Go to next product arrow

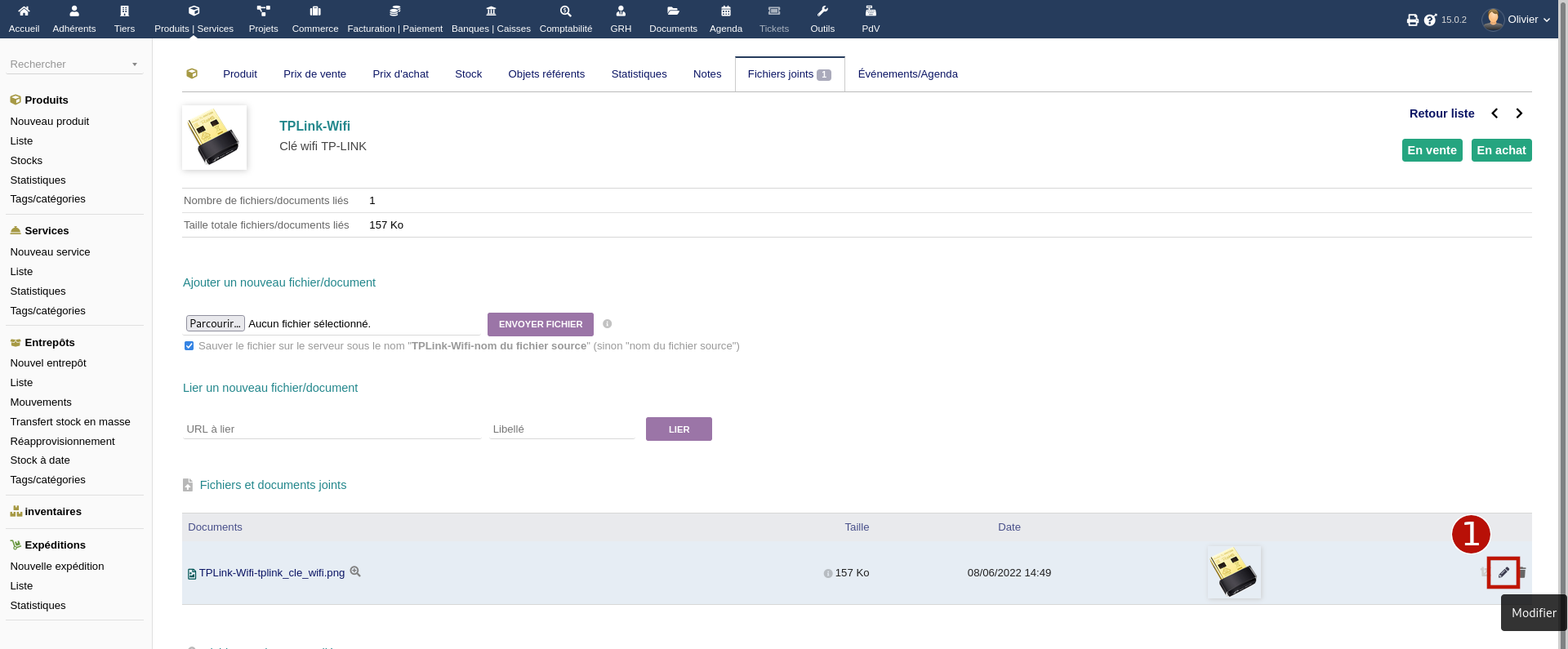pyautogui.click(x=1519, y=113)
